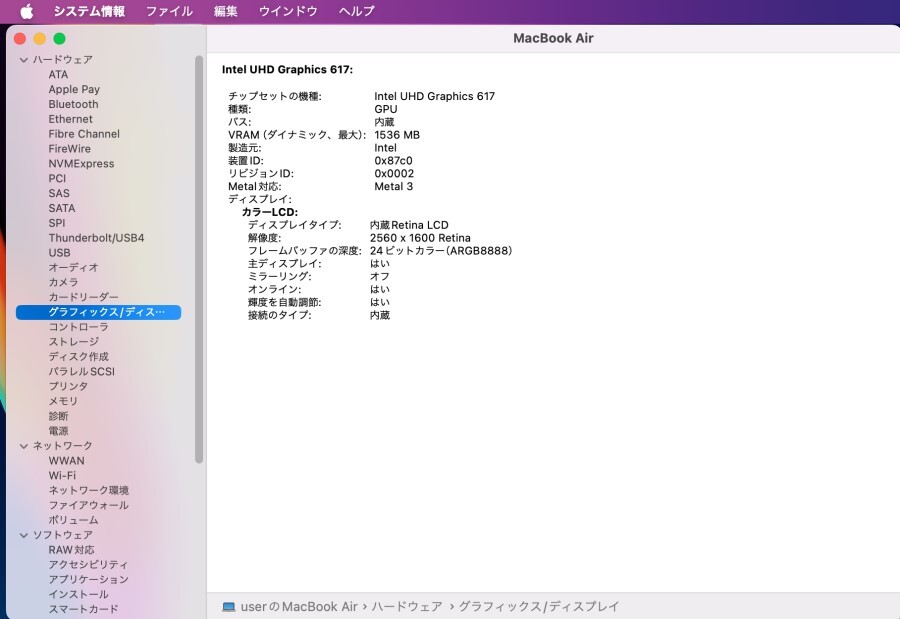Select ストレージ in sidebar
Viewport: 900px width, 619px height.
(73, 342)
